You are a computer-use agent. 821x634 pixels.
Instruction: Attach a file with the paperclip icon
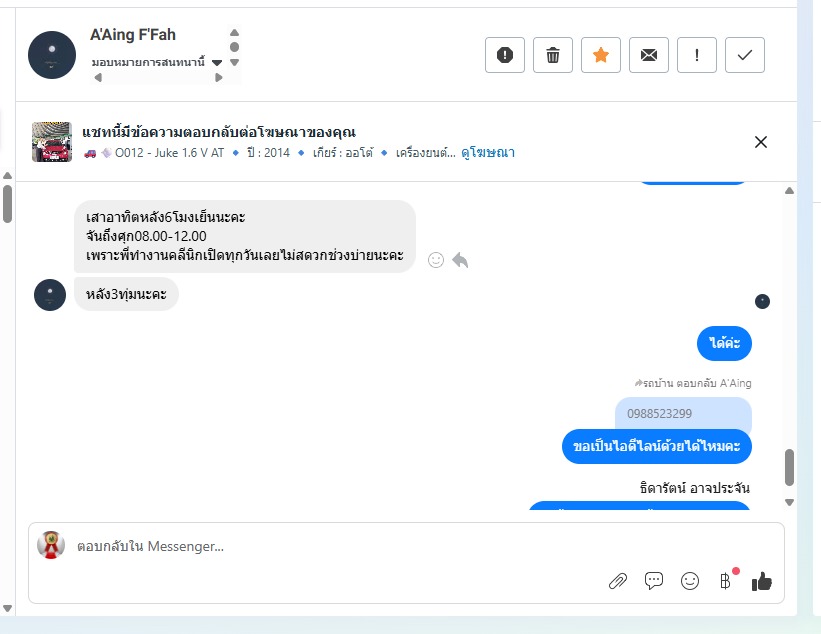click(x=618, y=581)
